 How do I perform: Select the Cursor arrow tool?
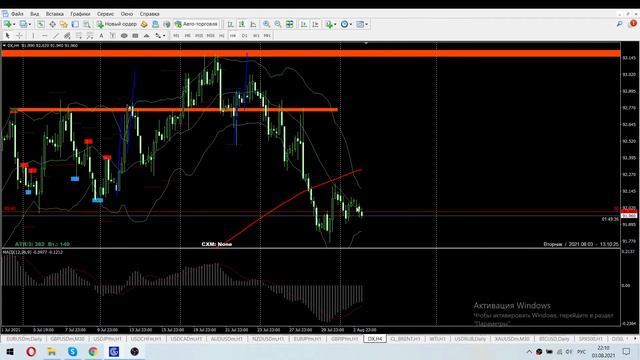pos(7,36)
